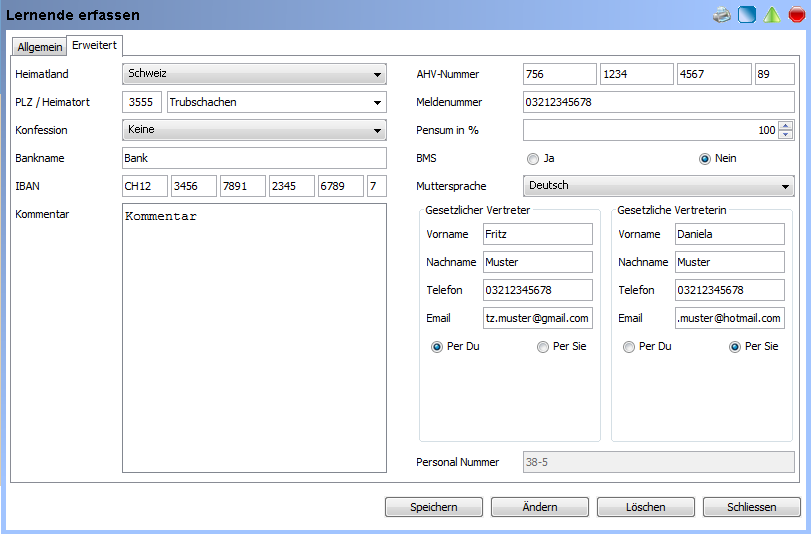Open the Heimatland dropdown showing Schweiz
Screen dimensions: 811x534
254,74
